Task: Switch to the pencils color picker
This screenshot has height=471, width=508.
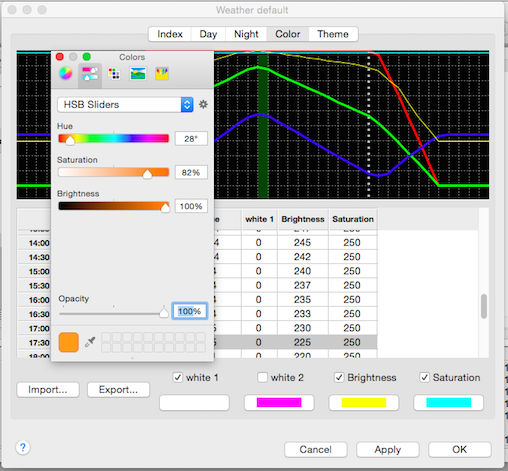Action: coord(162,73)
